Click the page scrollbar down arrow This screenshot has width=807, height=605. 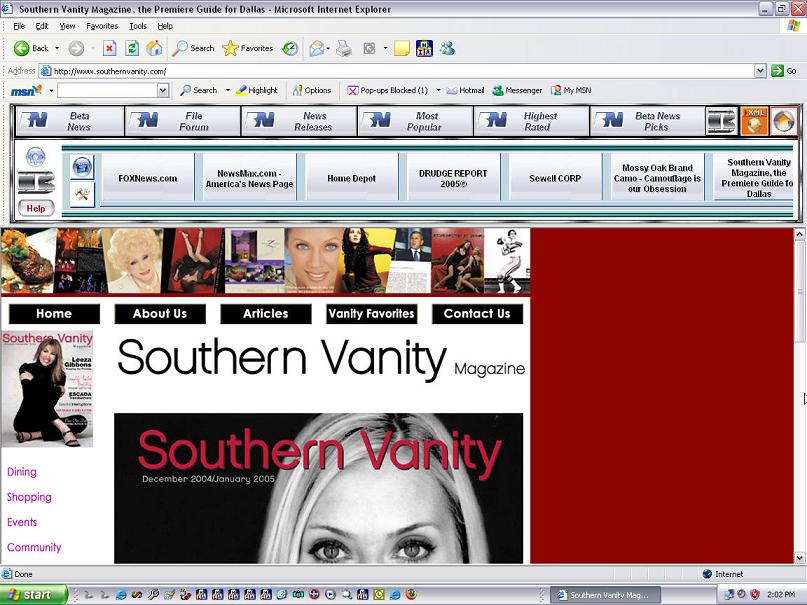(x=799, y=558)
